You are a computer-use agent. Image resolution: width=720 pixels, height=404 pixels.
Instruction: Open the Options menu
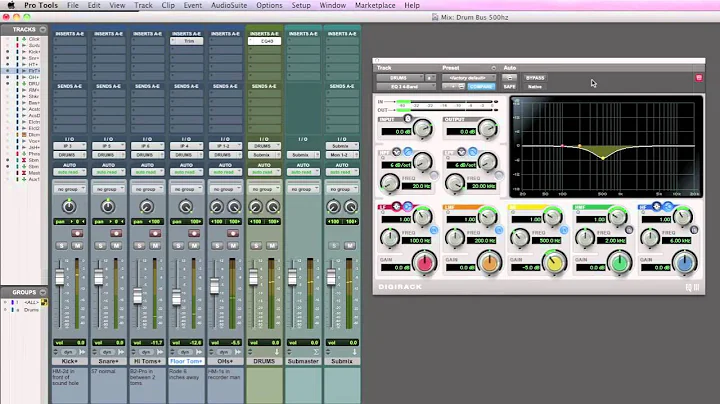pos(269,5)
